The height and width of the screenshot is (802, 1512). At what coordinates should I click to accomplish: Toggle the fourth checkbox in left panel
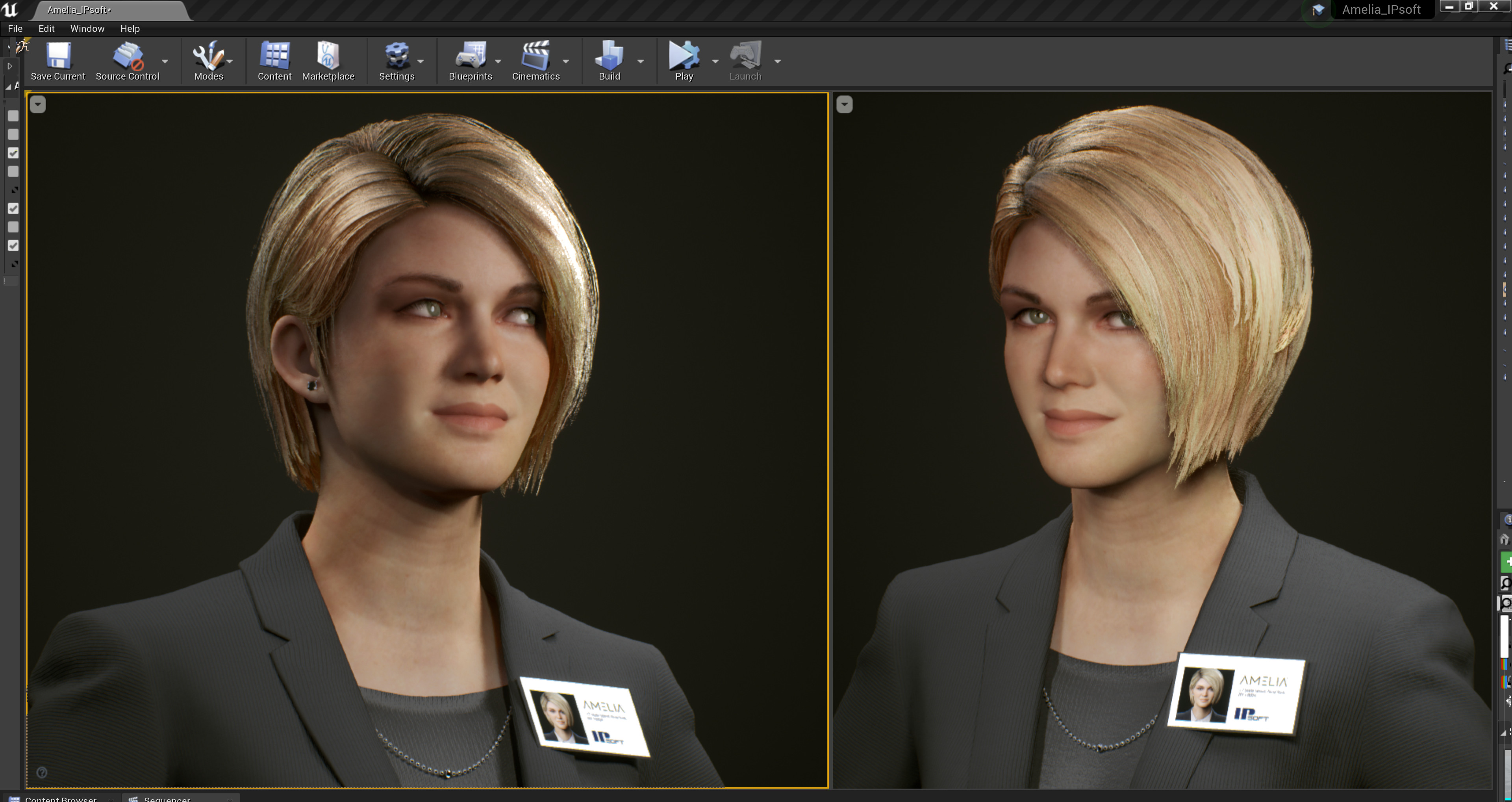[x=13, y=171]
